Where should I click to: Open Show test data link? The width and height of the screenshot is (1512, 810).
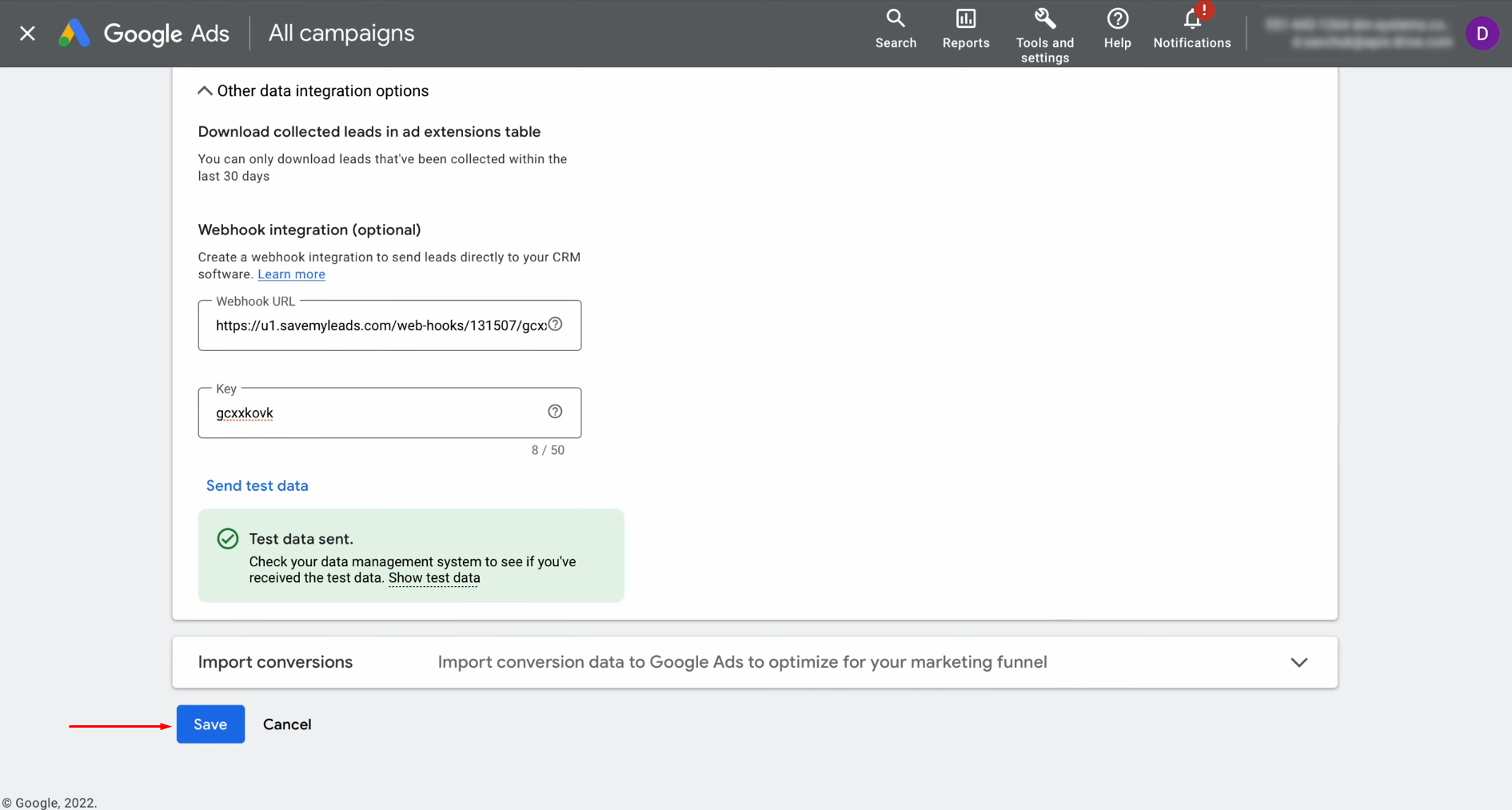[434, 578]
